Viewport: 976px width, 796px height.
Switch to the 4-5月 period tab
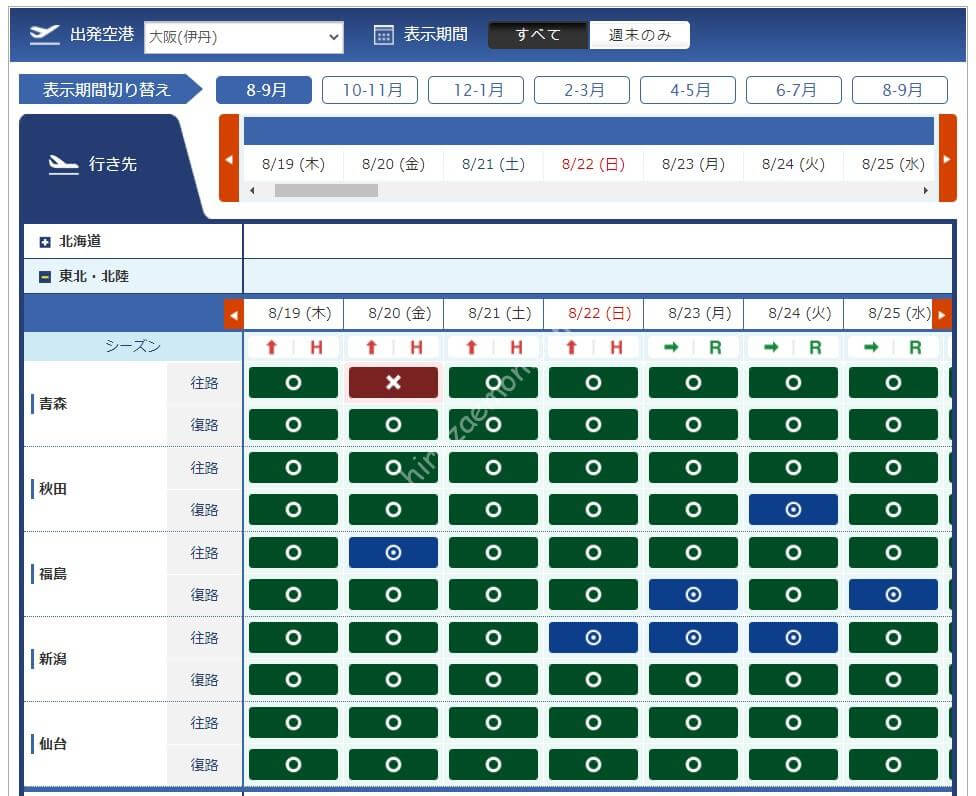pyautogui.click(x=688, y=90)
